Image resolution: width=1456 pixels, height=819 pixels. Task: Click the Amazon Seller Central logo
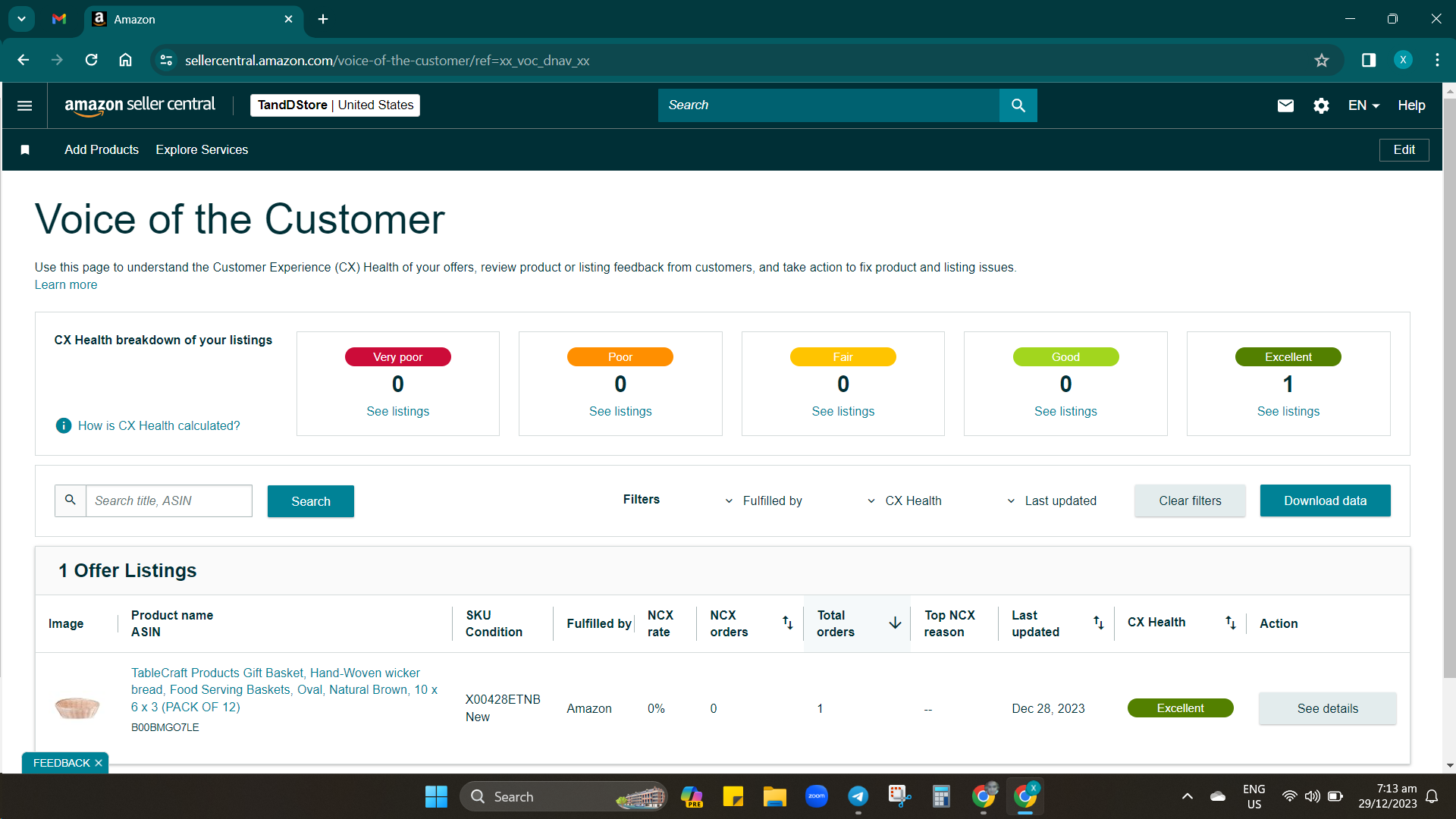click(x=140, y=105)
